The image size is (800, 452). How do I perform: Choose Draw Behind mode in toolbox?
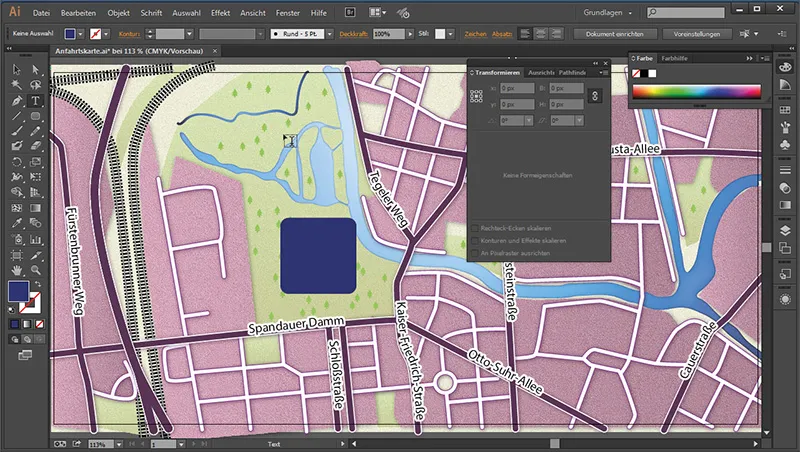[x=27, y=339]
